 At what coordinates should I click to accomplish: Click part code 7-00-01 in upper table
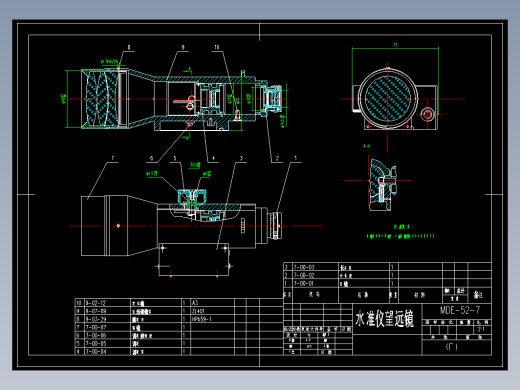pyautogui.click(x=304, y=283)
